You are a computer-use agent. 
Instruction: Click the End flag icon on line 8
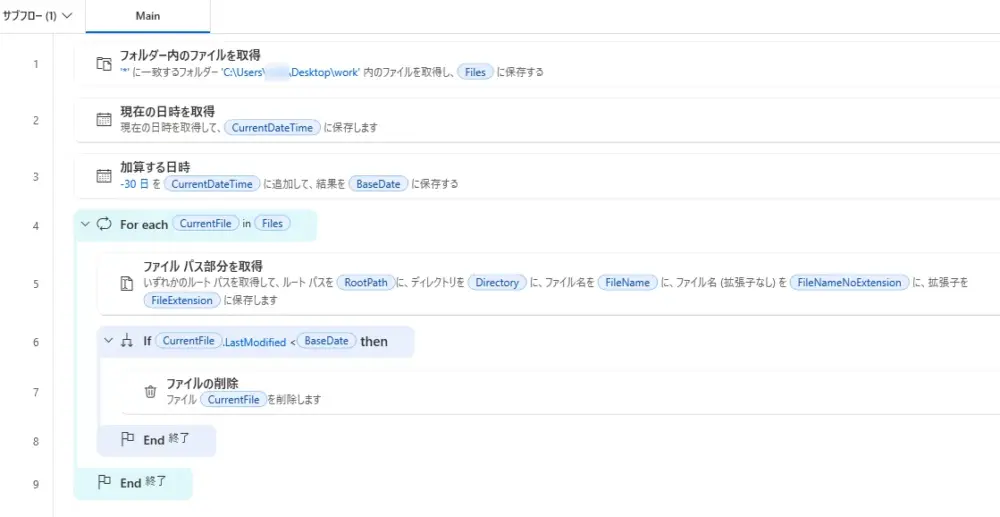[127, 439]
